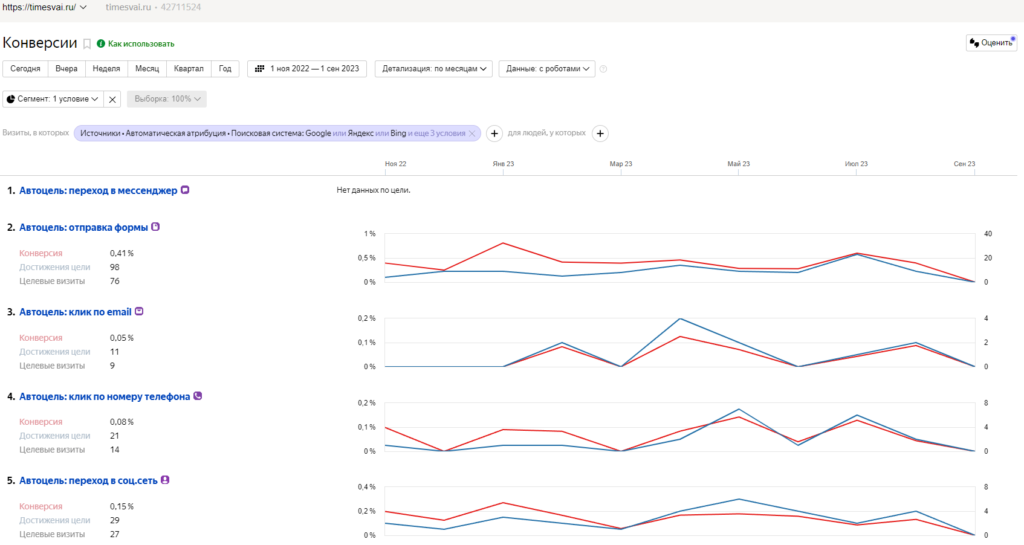Image resolution: width=1024 pixels, height=545 pixels.
Task: Click the social network icon beside переход в соц.сеть
Action: tap(165, 480)
